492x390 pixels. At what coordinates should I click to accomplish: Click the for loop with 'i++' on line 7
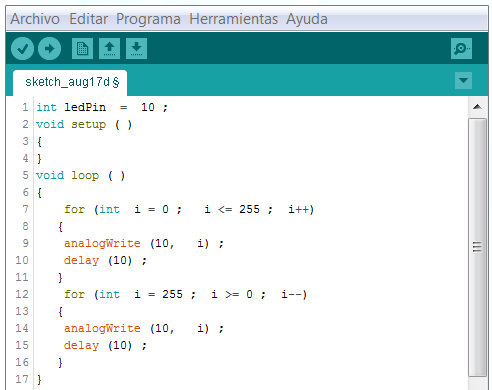click(189, 210)
